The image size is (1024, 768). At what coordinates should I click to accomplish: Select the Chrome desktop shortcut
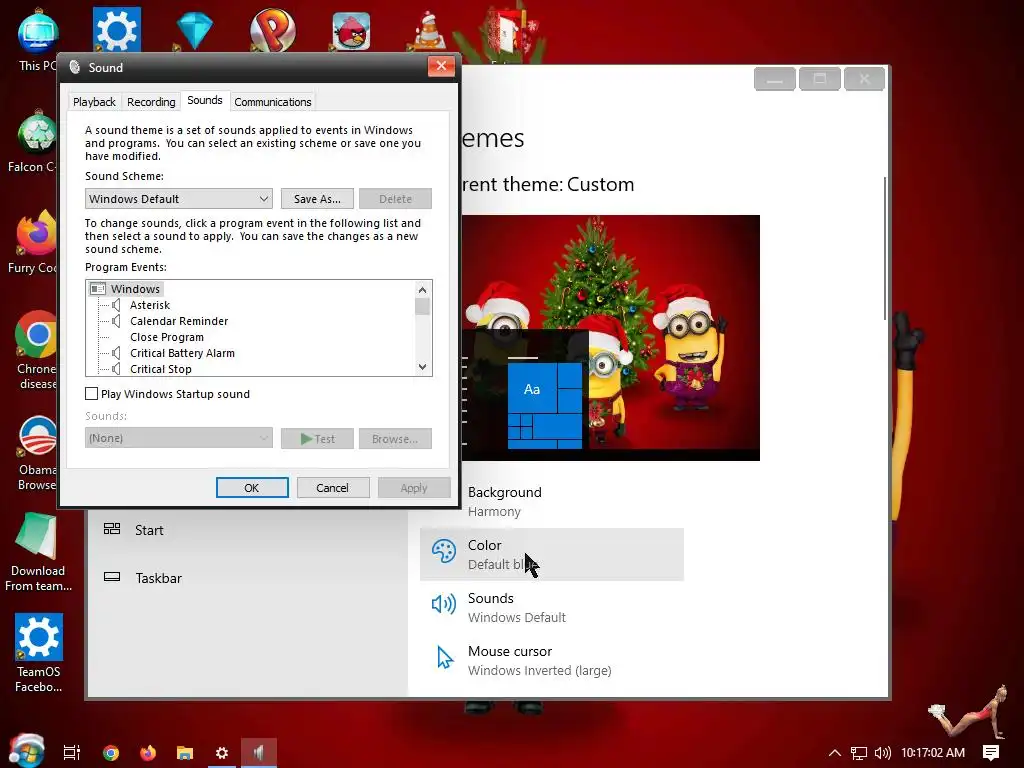[x=37, y=350]
